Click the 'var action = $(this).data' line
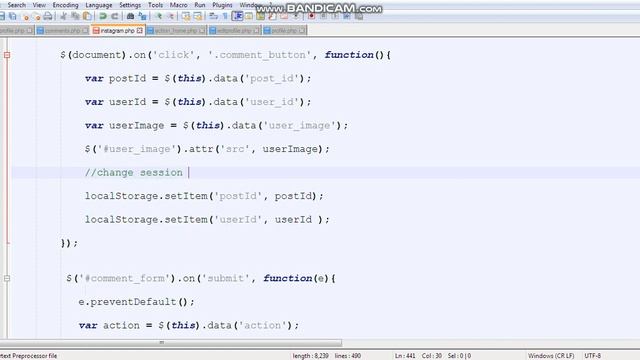Screen dimensions: 640x360 point(189,325)
